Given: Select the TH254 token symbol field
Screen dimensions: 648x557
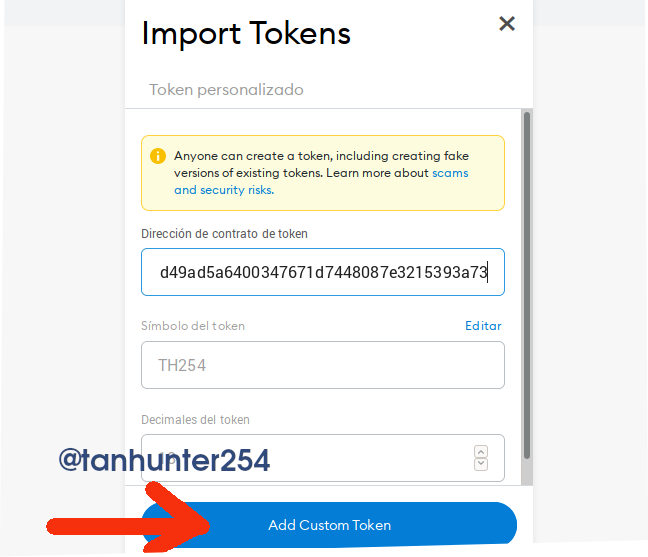Looking at the screenshot, I should (x=323, y=365).
